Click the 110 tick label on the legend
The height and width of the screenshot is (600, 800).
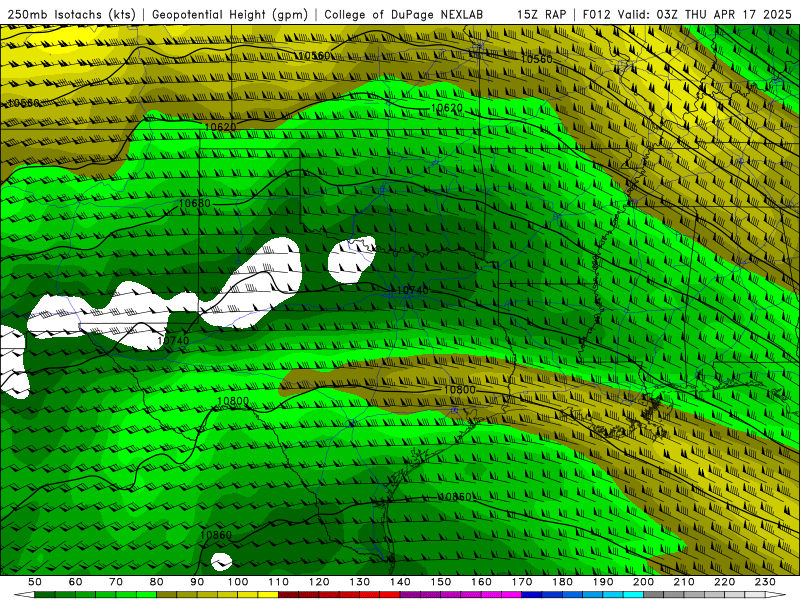point(279,582)
